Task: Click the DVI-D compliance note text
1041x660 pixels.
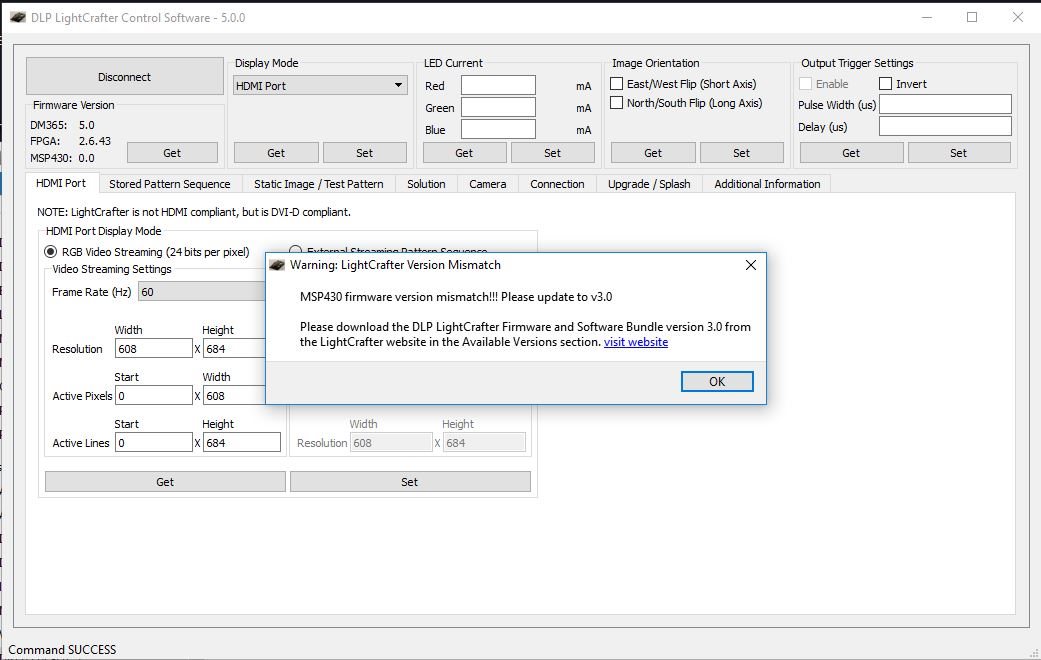Action: [x=194, y=212]
